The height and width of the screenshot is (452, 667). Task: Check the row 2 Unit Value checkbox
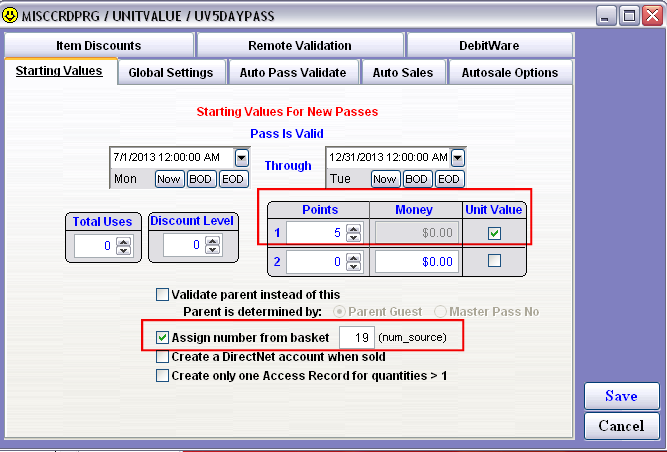point(494,260)
